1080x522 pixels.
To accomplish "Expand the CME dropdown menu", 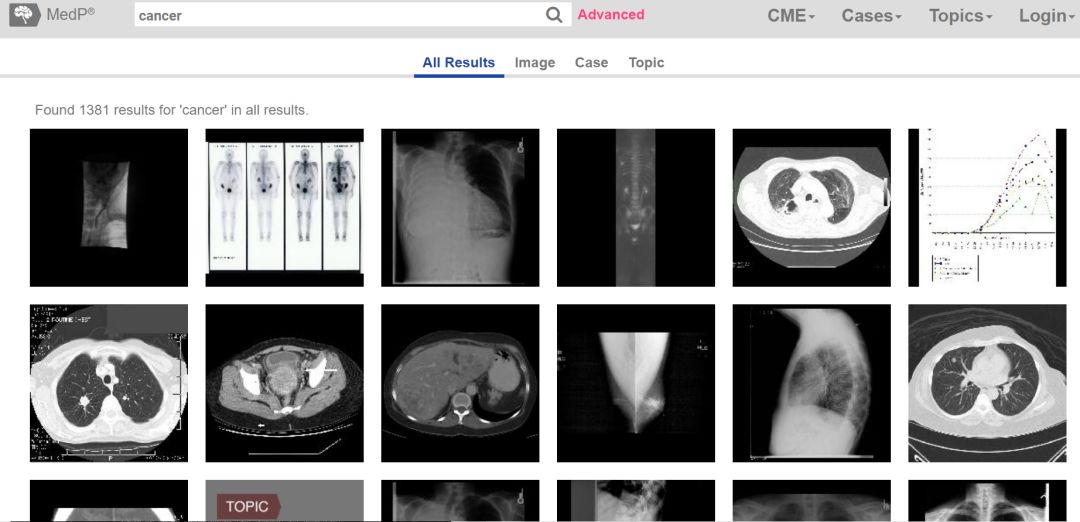I will click(x=791, y=16).
